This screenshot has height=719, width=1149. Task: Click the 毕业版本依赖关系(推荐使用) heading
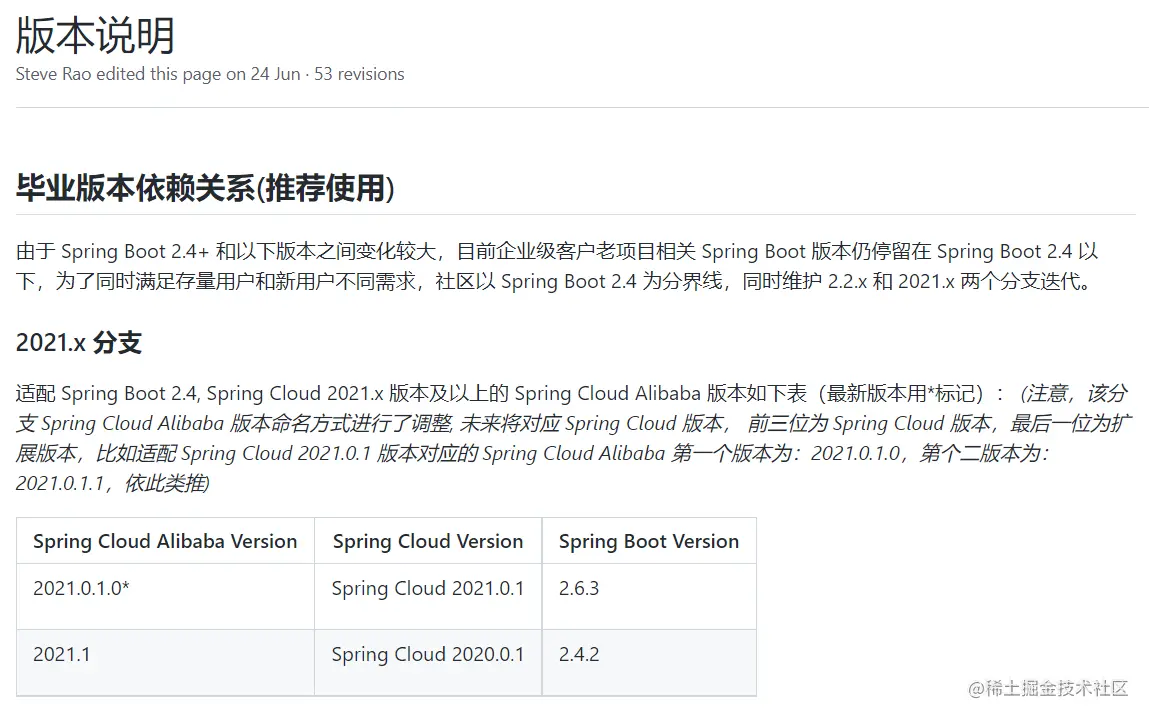(x=205, y=188)
